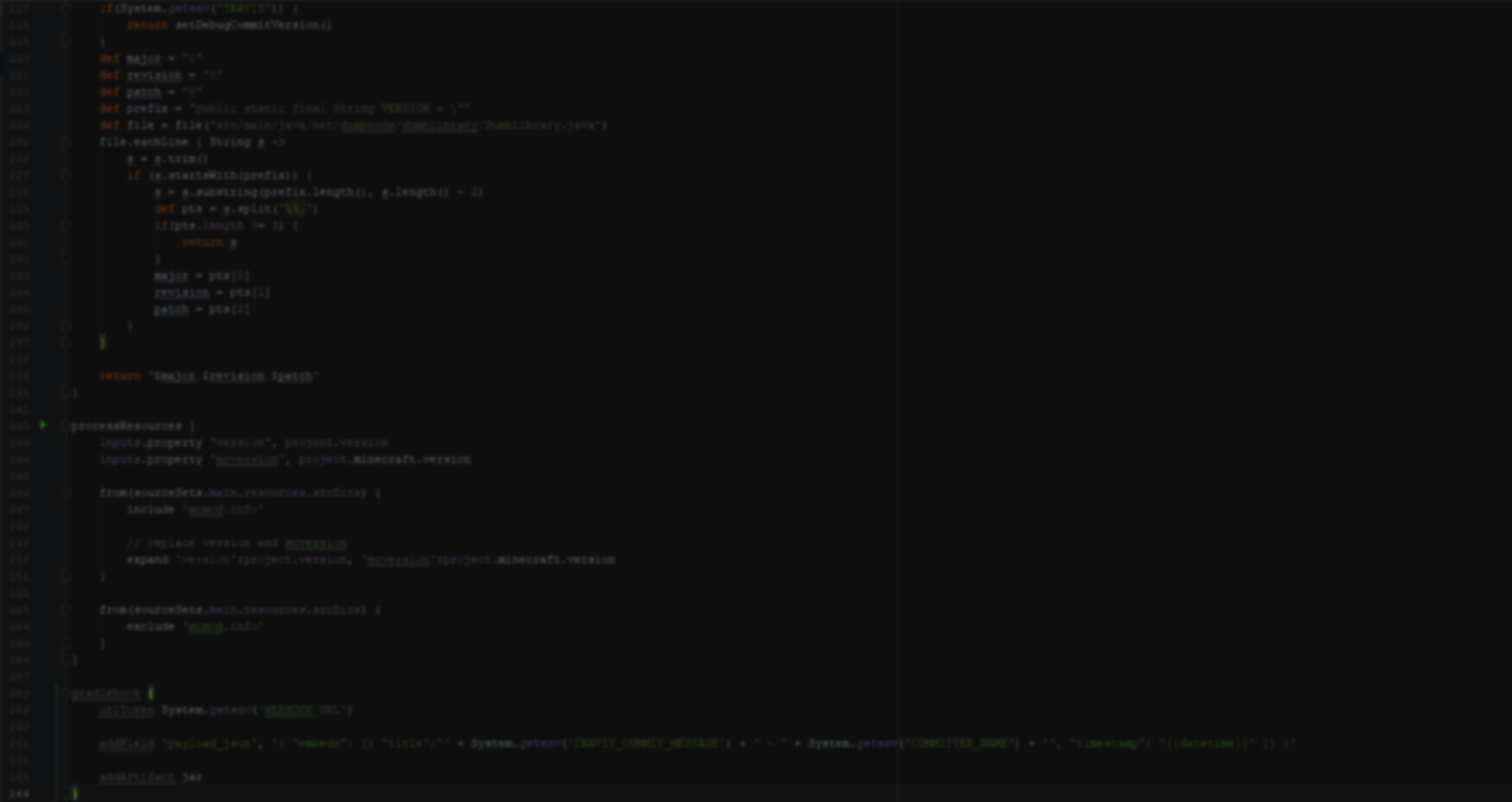Click the 'def major' variable name

(x=143, y=59)
